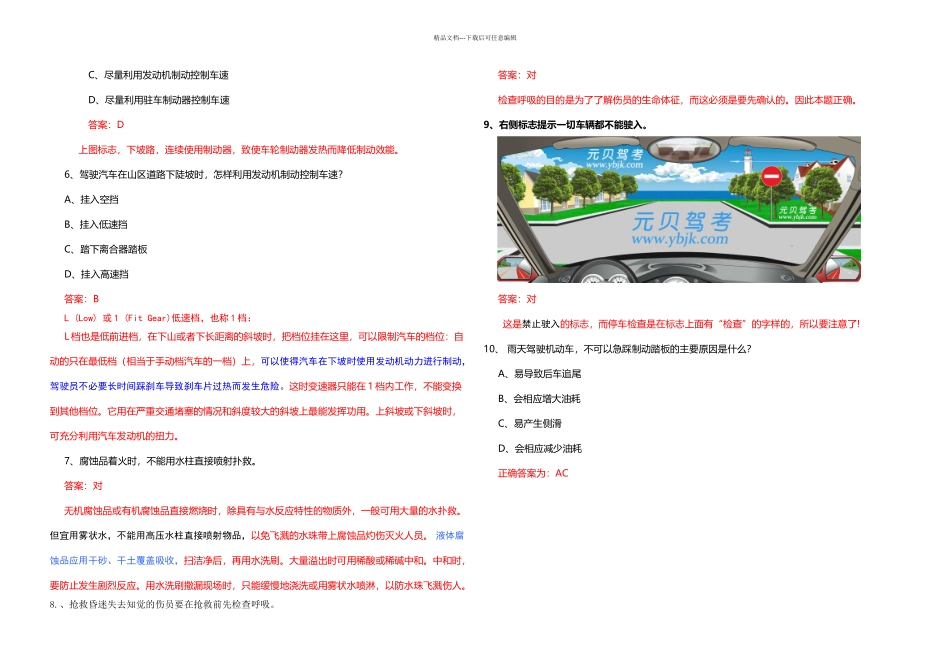Select option 'C、易产生侧滑'
Image resolution: width=950 pixels, height=672 pixels.
(530, 424)
